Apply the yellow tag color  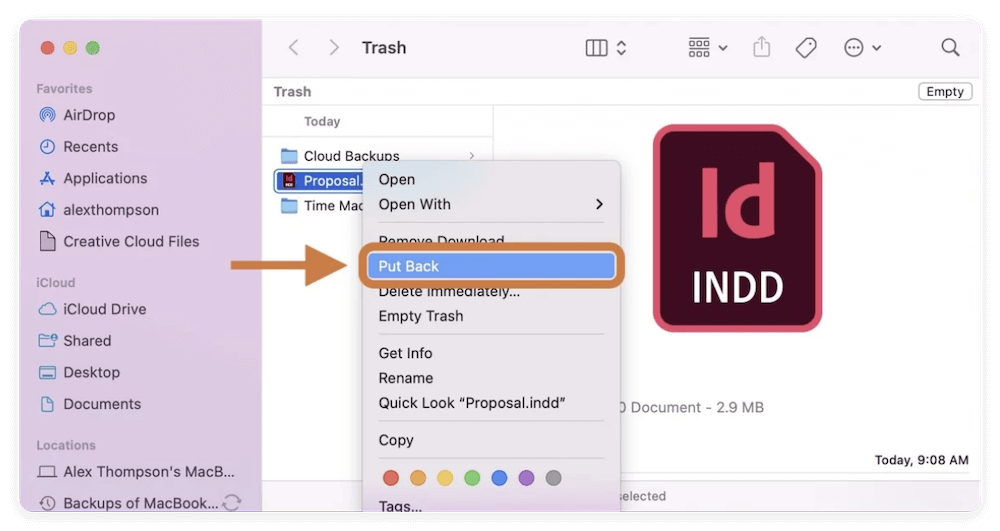445,477
